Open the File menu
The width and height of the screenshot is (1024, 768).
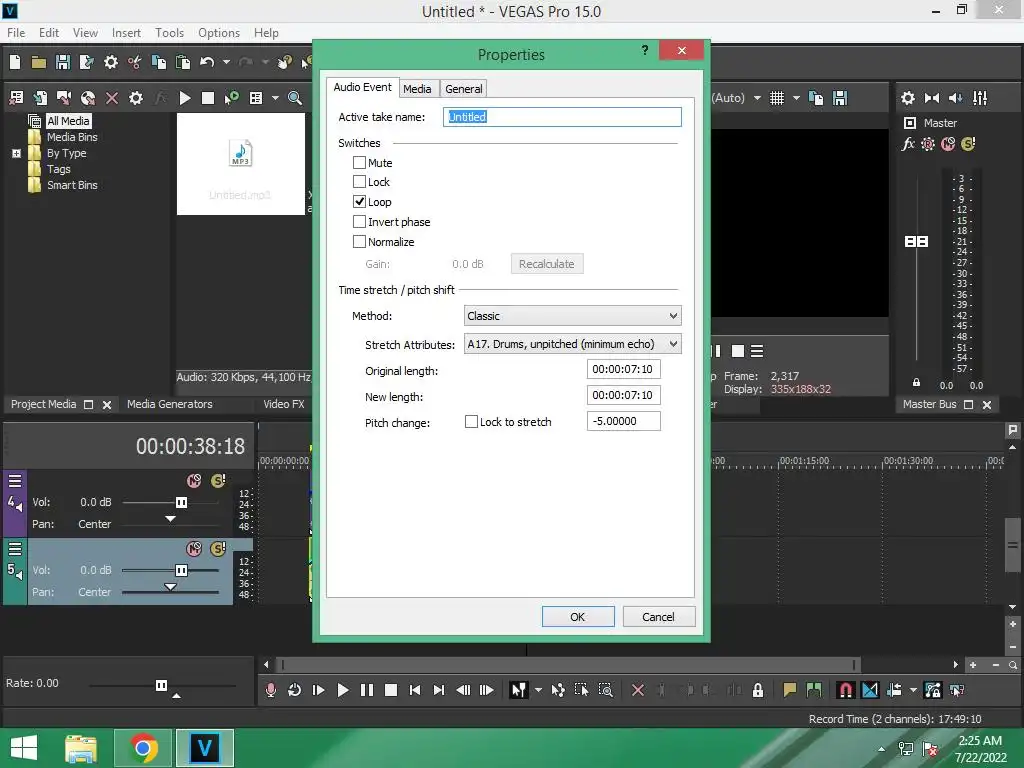(16, 33)
